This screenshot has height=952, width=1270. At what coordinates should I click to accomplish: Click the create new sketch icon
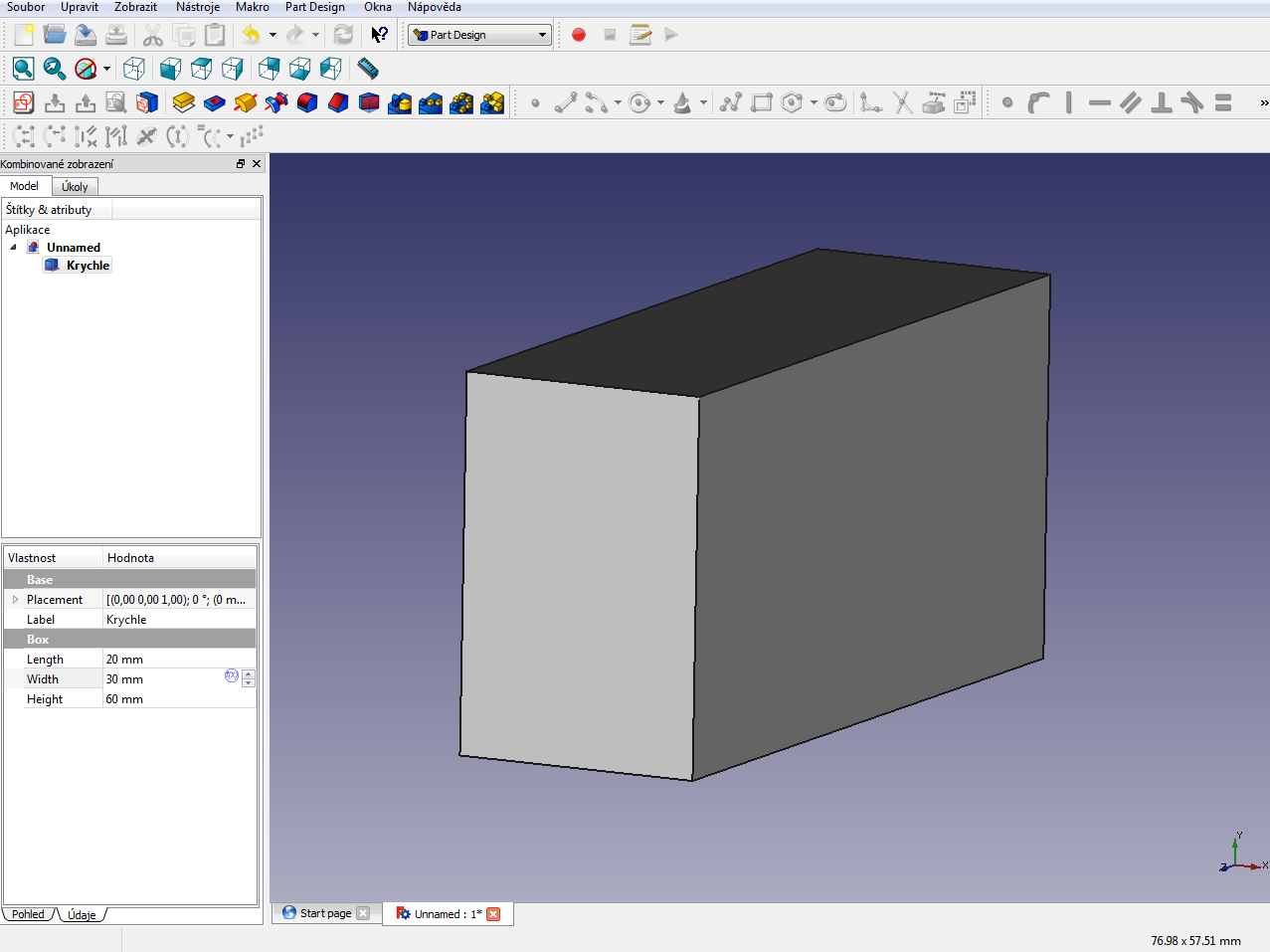tap(24, 102)
